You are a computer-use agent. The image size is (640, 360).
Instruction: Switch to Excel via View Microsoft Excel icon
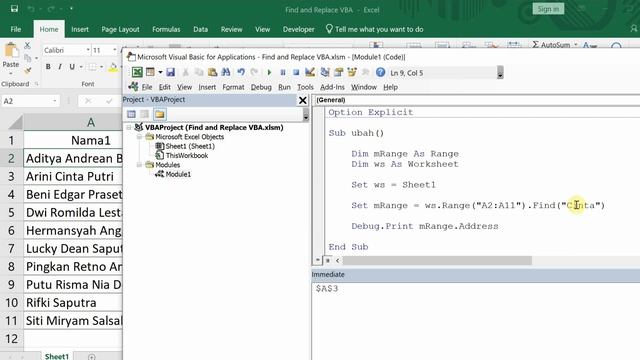(137, 72)
